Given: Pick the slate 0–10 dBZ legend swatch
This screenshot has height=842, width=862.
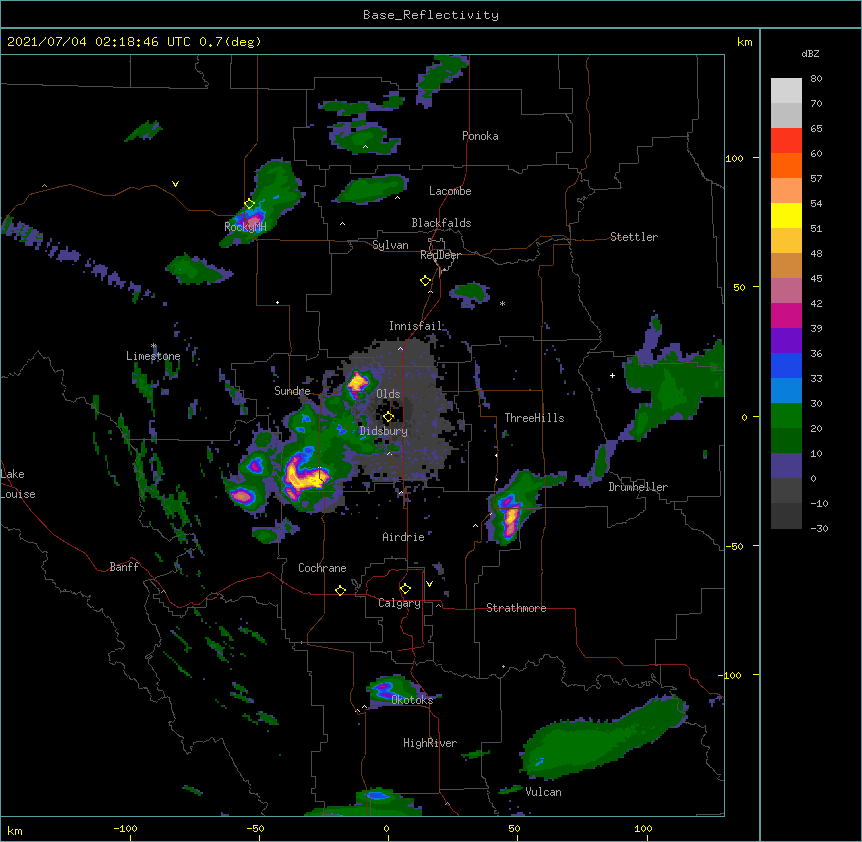Looking at the screenshot, I should (x=786, y=466).
